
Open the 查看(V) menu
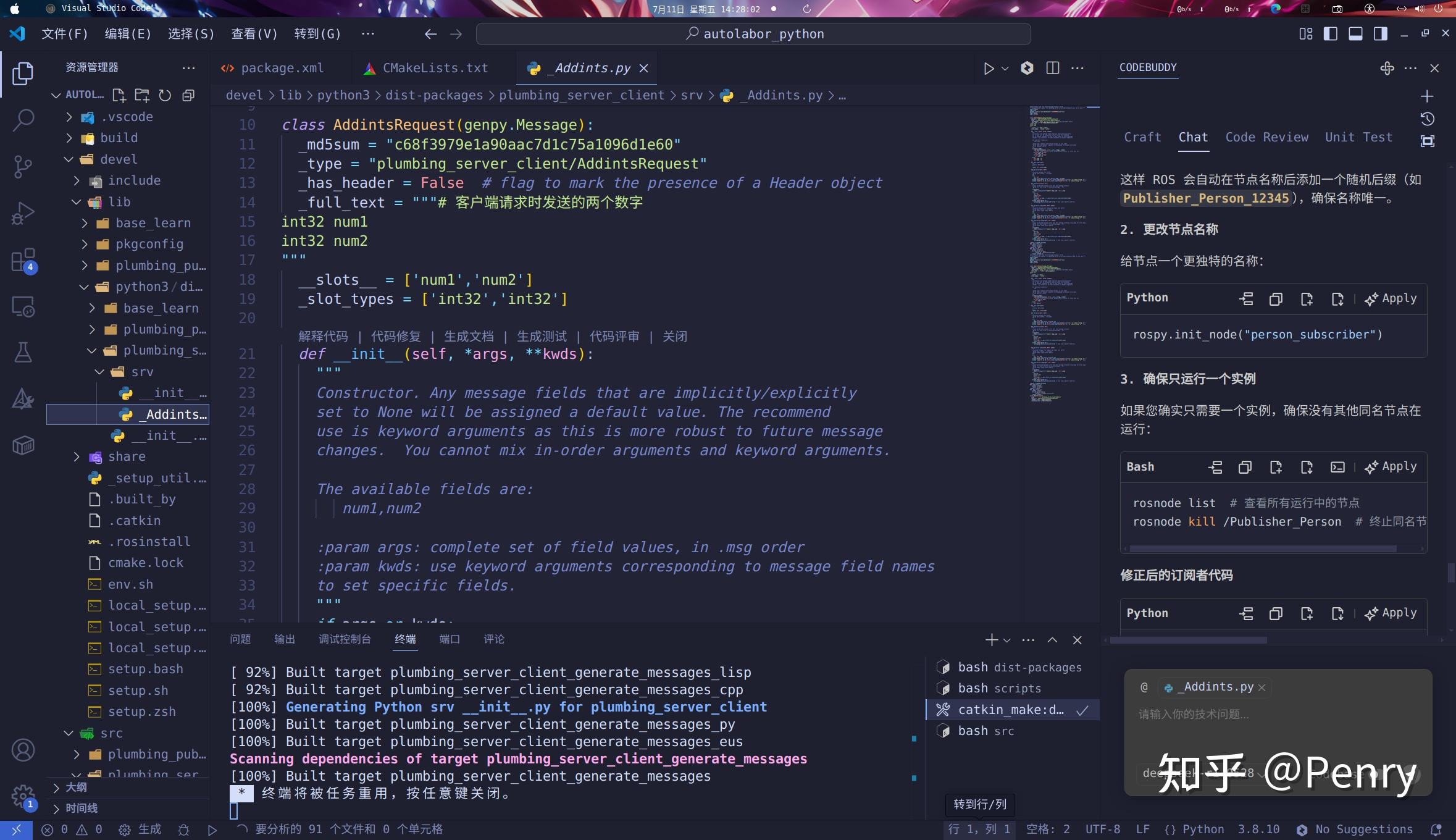click(x=253, y=33)
